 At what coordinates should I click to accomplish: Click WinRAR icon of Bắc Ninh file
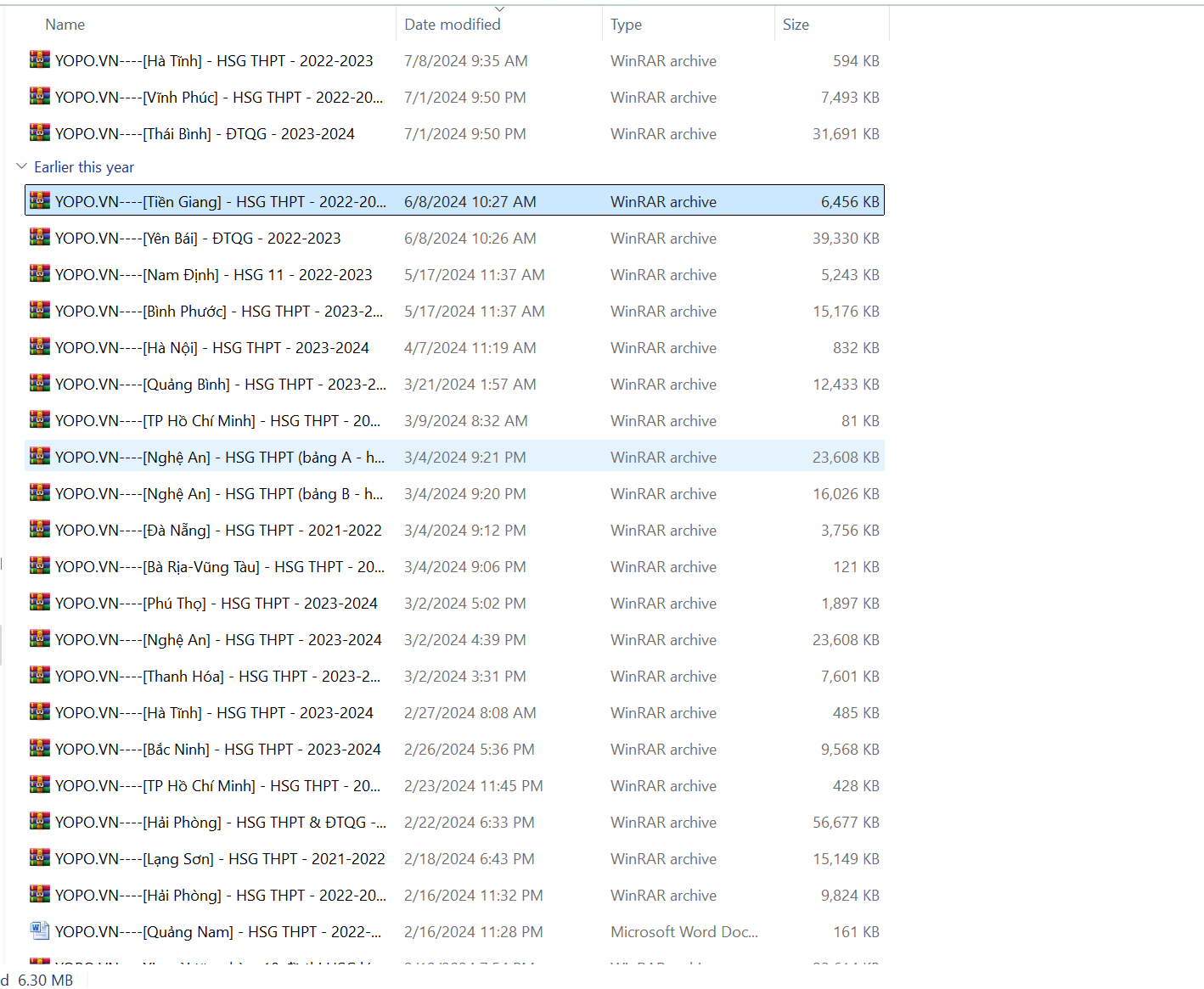tap(40, 748)
